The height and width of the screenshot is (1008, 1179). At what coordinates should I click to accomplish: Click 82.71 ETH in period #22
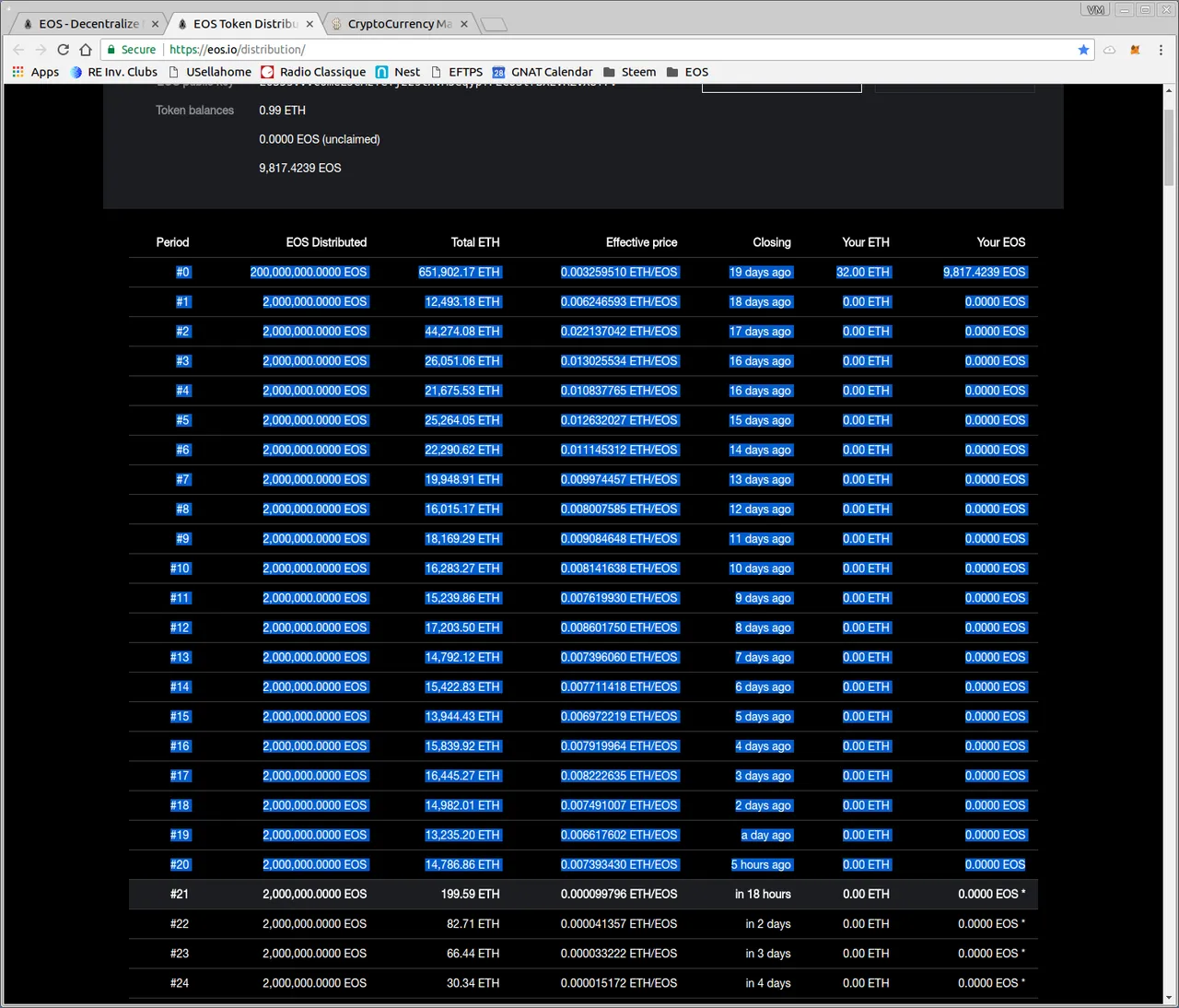click(x=473, y=924)
